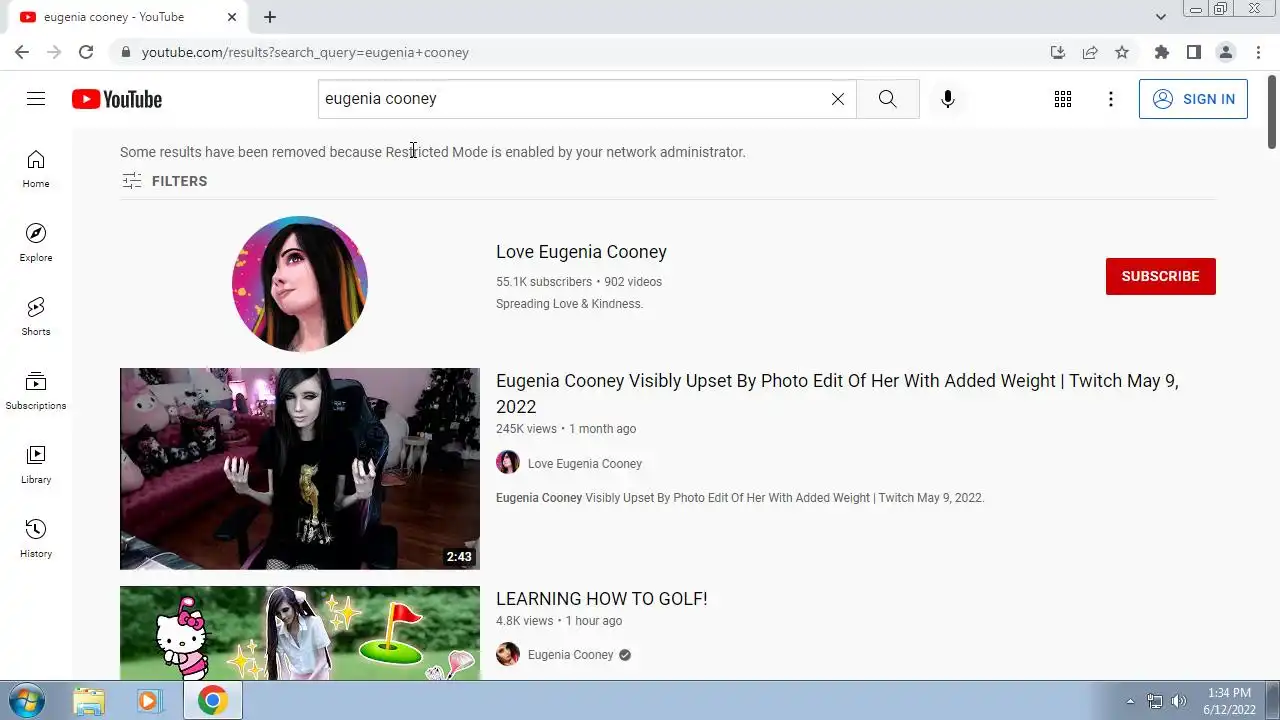This screenshot has width=1280, height=720.
Task: Bookmark this page with star icon
Action: [x=1122, y=52]
